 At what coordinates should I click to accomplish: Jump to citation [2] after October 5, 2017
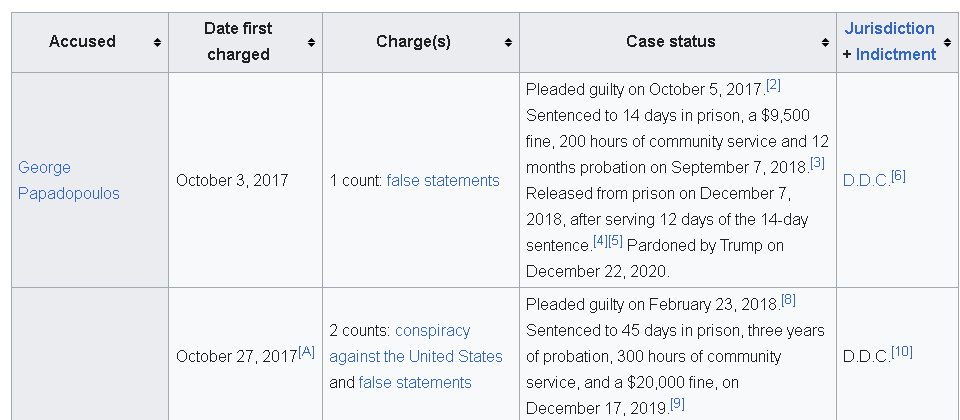pos(773,85)
